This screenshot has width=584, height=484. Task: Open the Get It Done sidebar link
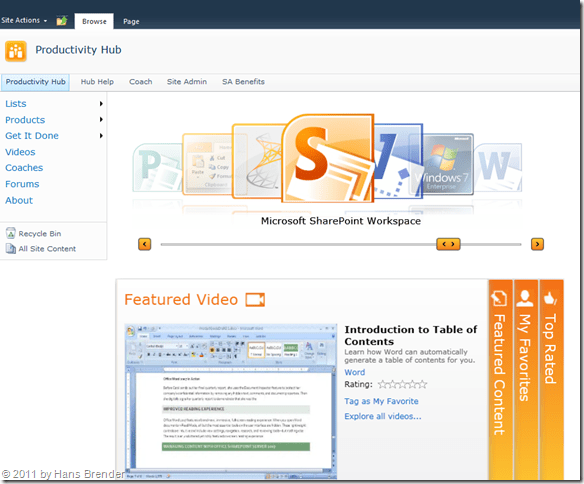(32, 136)
